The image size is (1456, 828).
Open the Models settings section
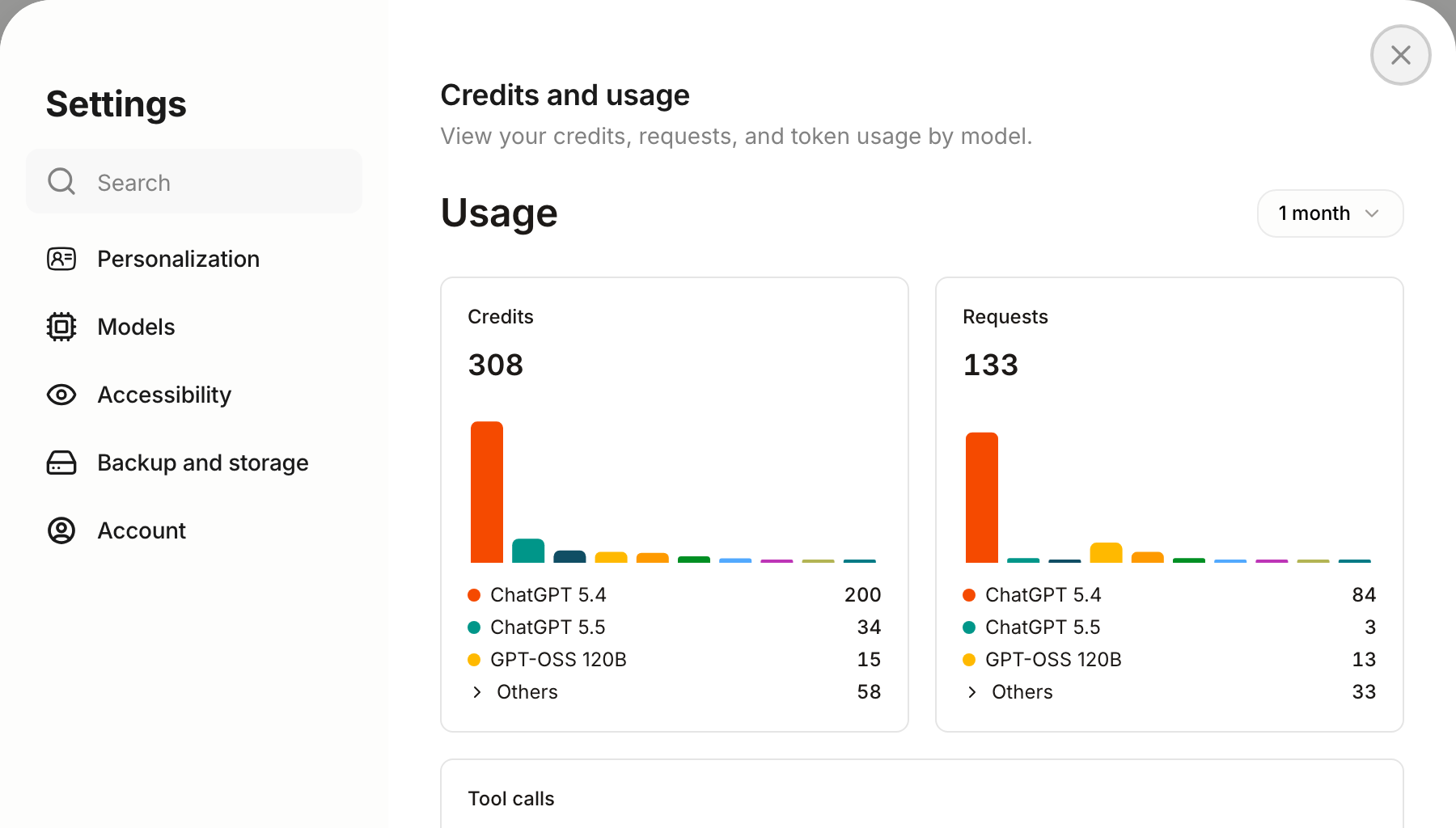(x=194, y=327)
